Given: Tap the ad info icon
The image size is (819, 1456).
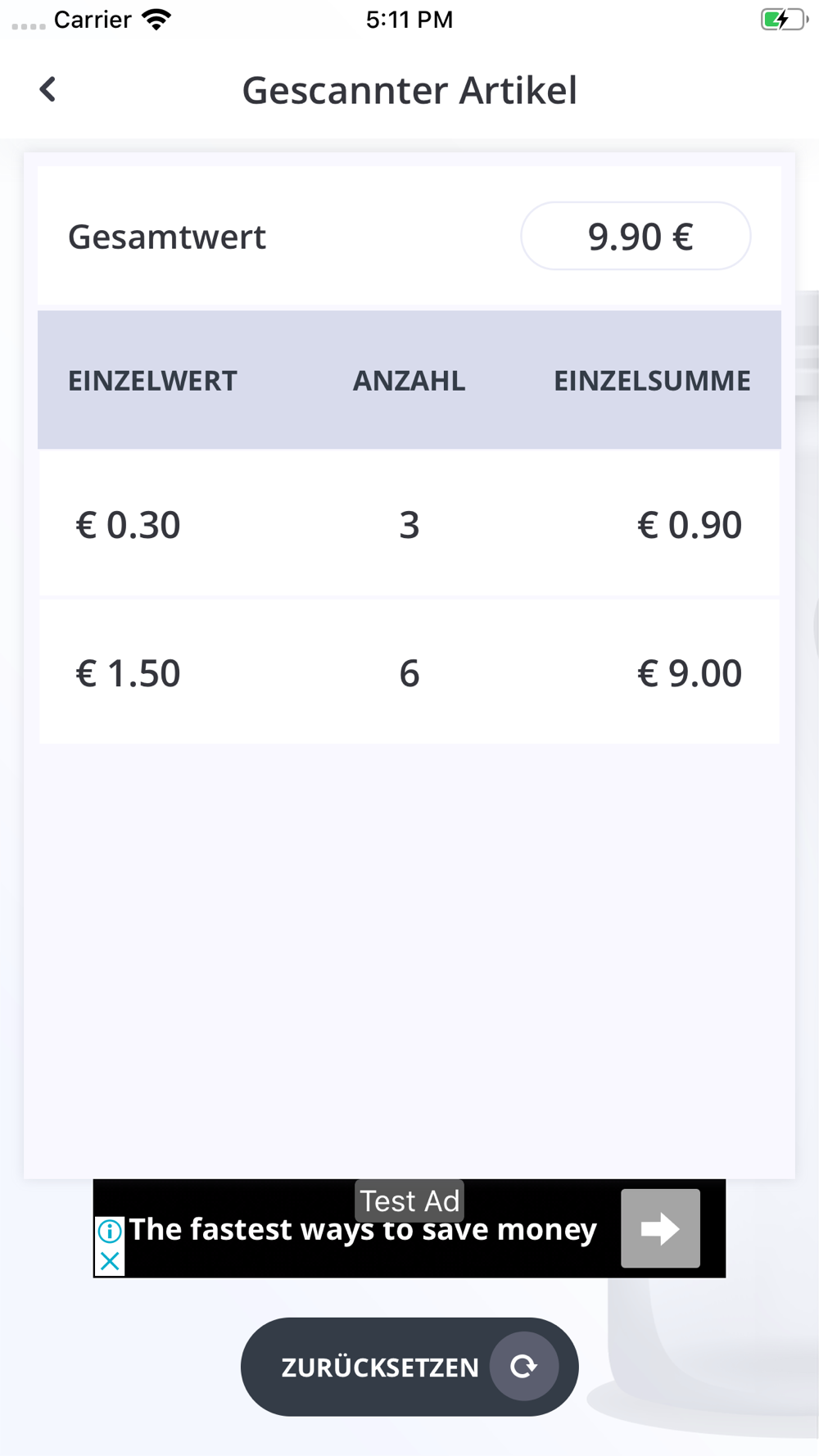Looking at the screenshot, I should (110, 1230).
